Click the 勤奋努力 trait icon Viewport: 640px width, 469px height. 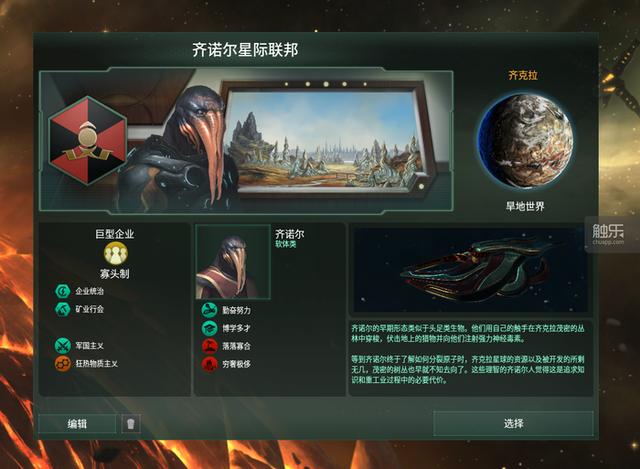tap(209, 310)
